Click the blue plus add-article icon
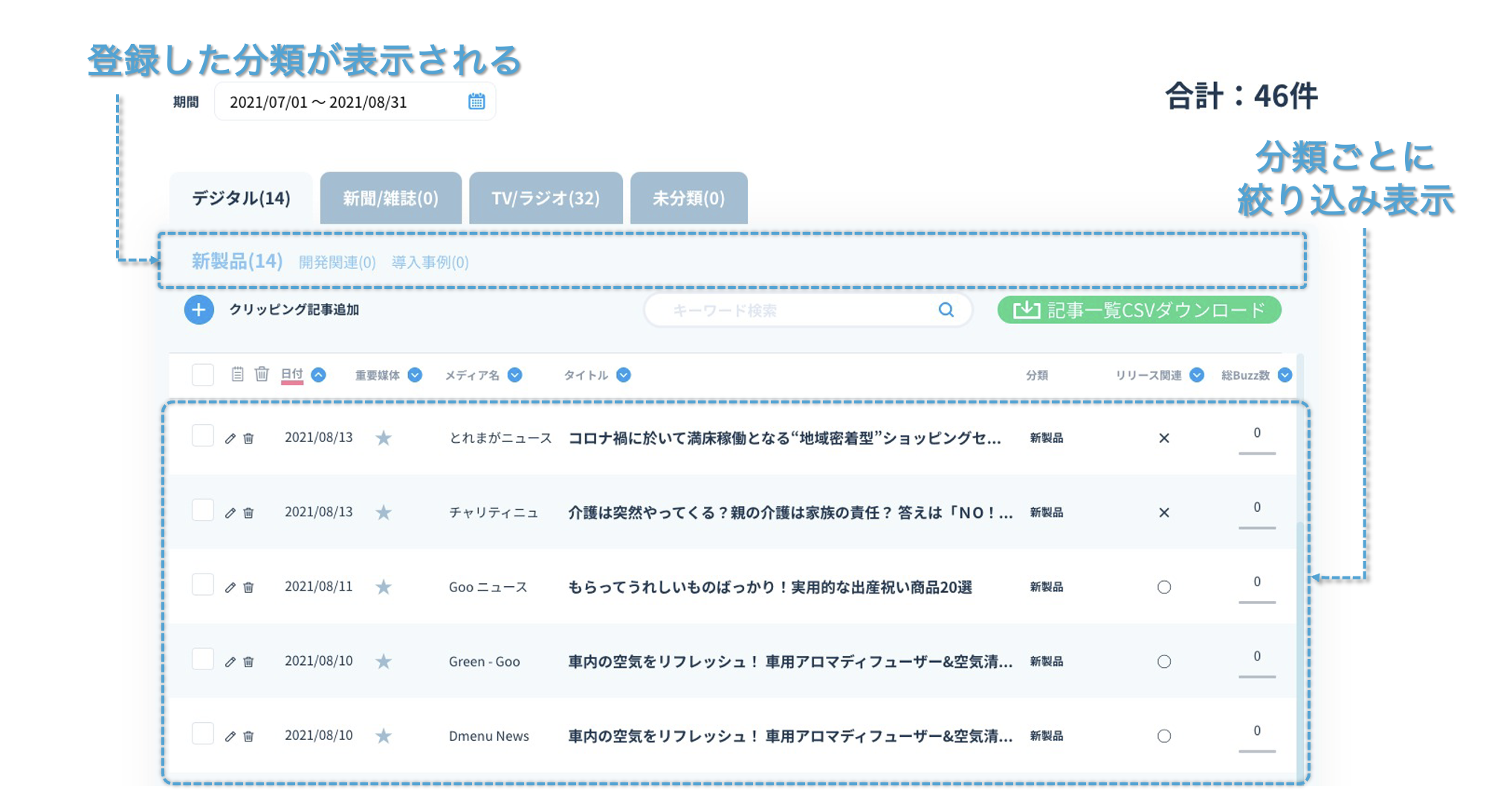 click(198, 310)
